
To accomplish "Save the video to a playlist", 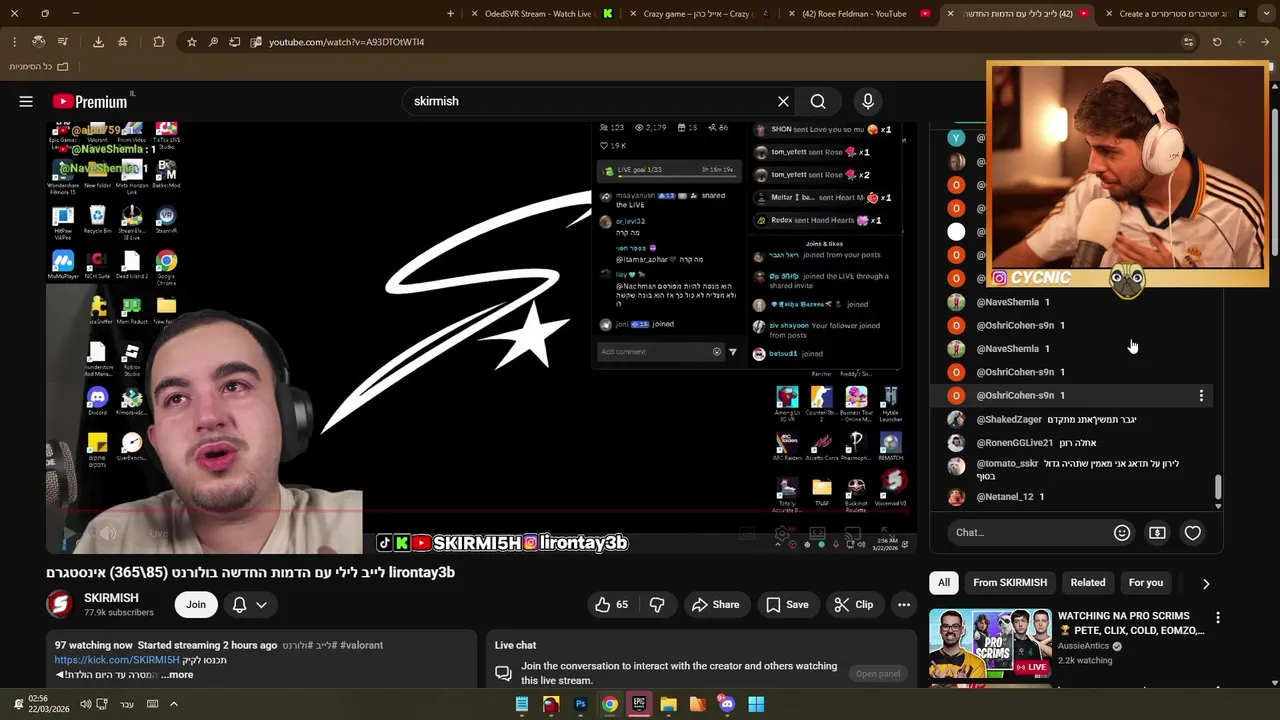I will 787,604.
